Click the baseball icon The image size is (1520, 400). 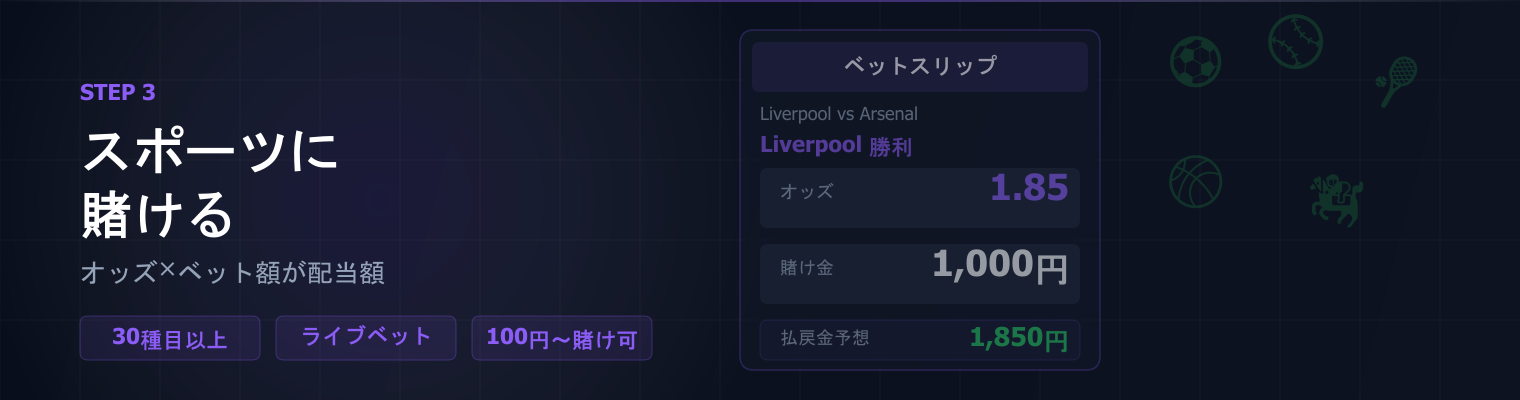click(x=1296, y=41)
